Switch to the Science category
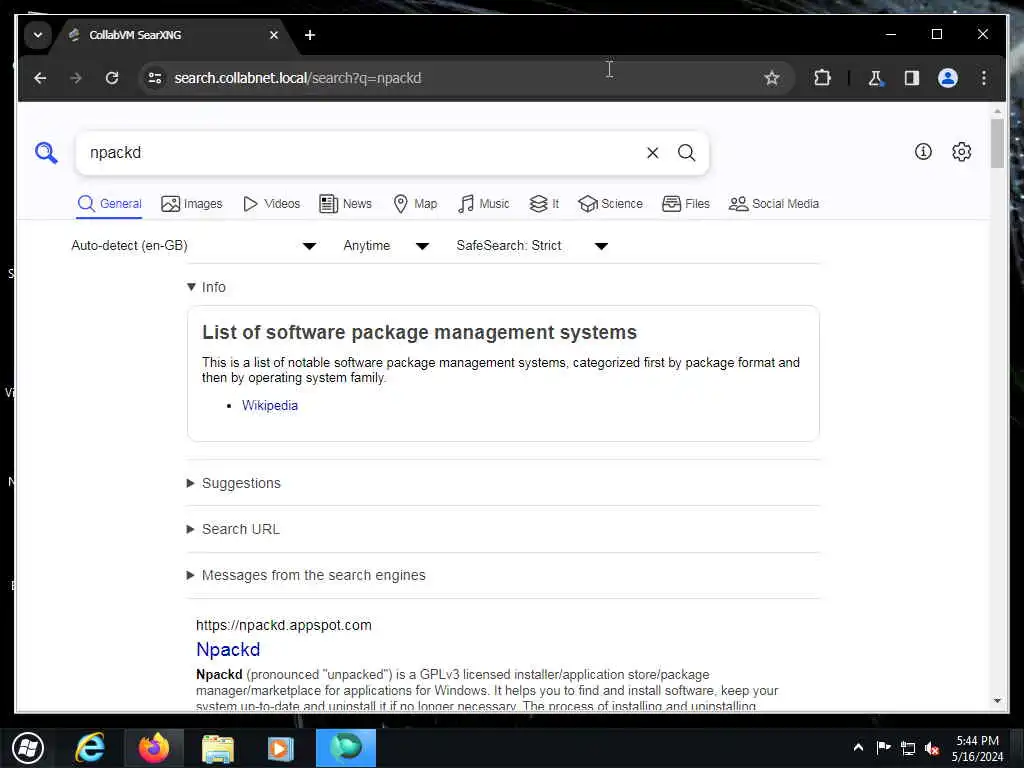The height and width of the screenshot is (768, 1024). click(611, 204)
